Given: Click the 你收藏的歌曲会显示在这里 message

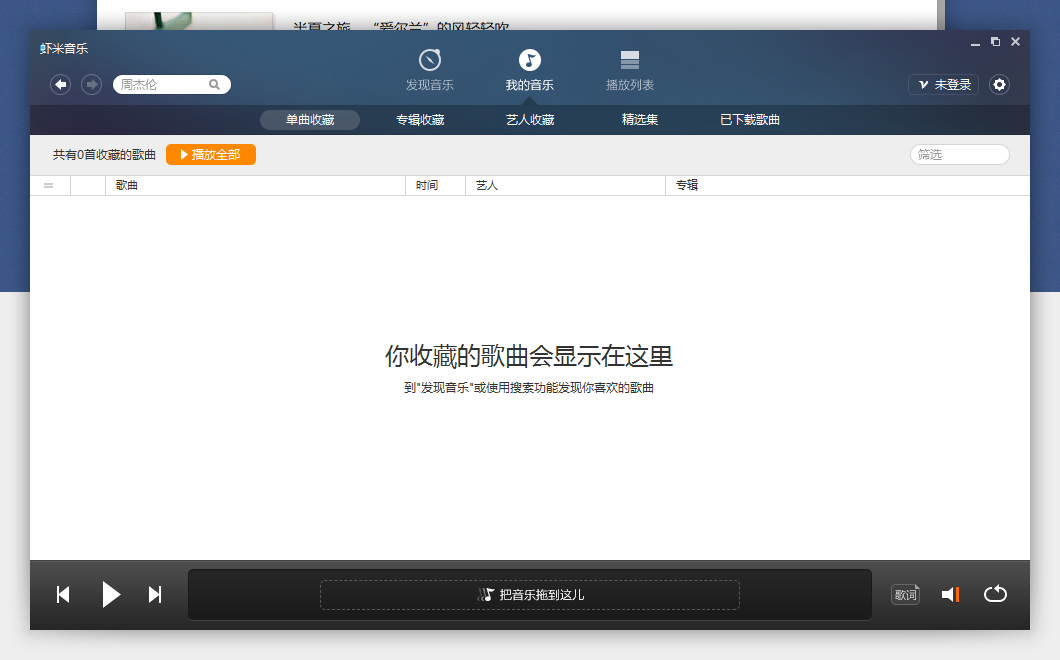Looking at the screenshot, I should click(x=529, y=356).
